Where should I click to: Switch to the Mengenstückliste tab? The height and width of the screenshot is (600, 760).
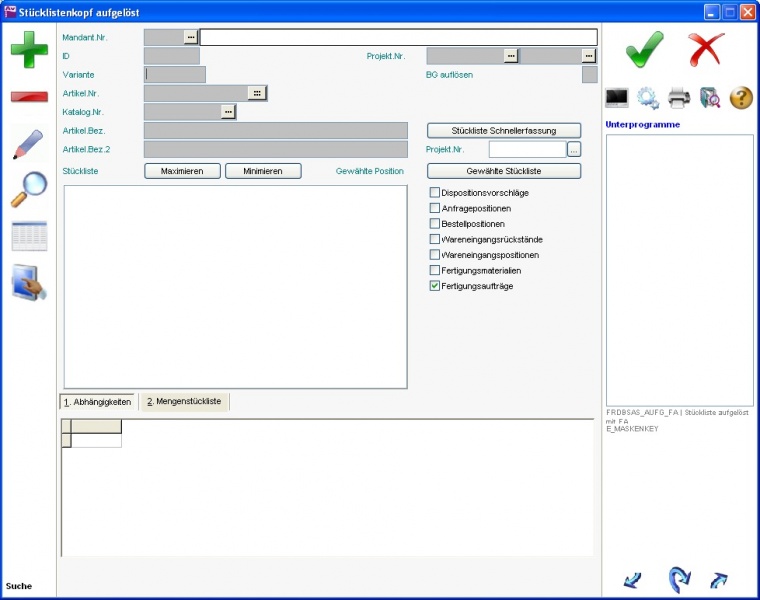184,402
